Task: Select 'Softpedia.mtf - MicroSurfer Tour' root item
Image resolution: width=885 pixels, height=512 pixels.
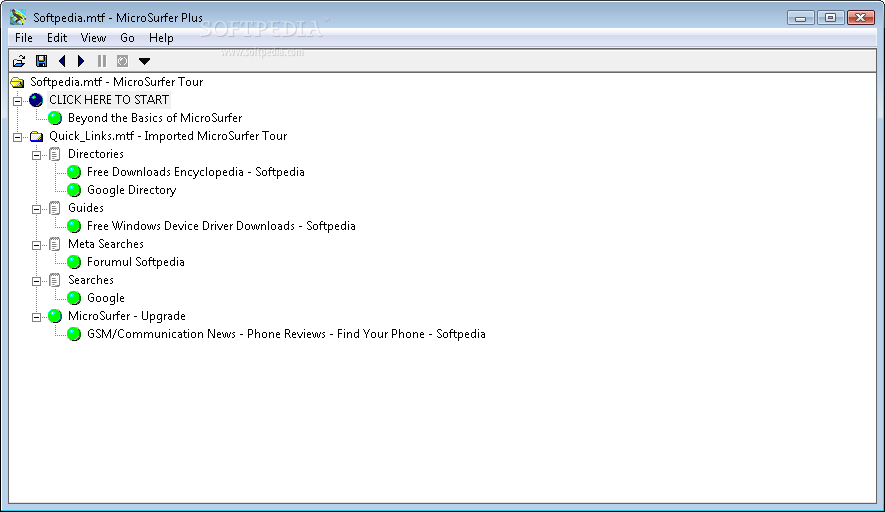Action: pos(116,82)
